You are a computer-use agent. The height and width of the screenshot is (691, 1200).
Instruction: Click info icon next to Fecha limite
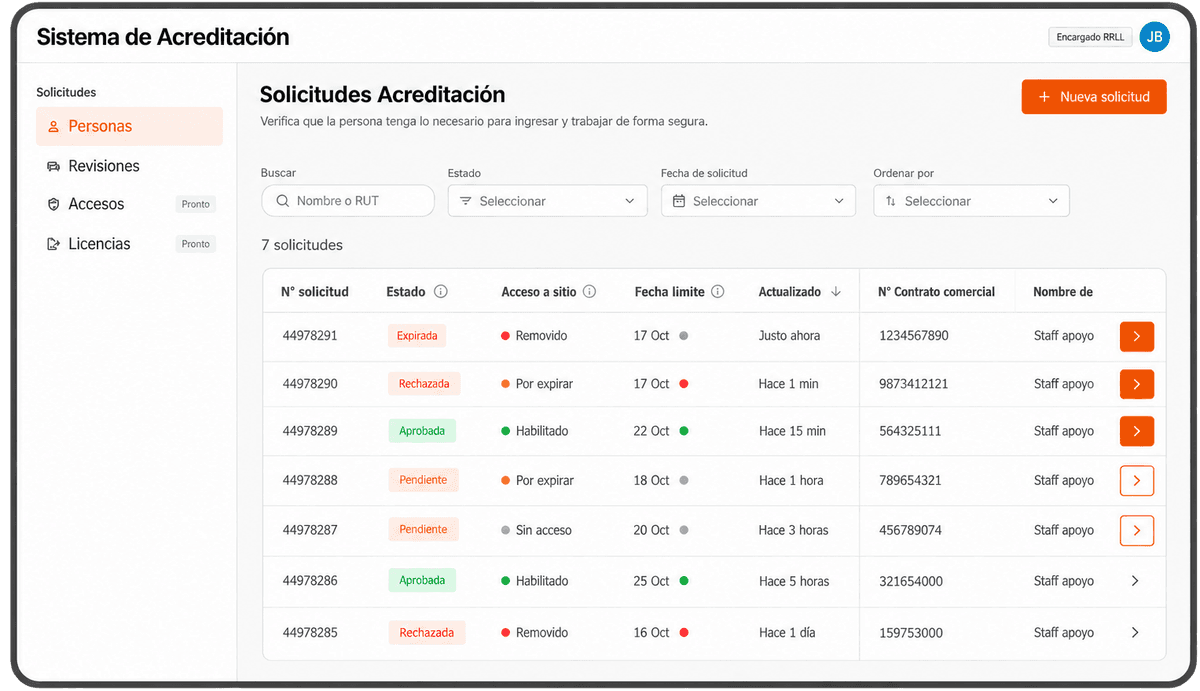tap(718, 292)
